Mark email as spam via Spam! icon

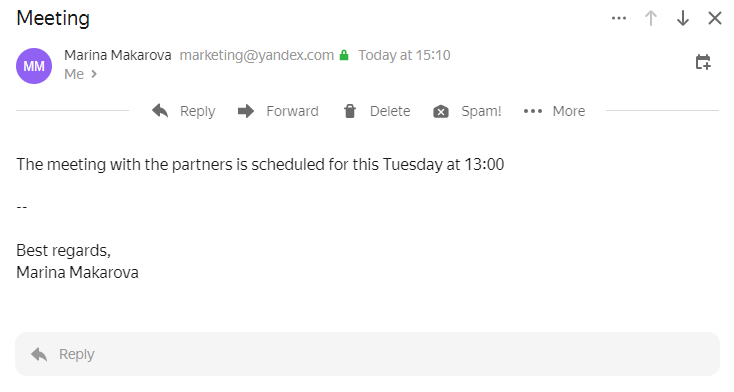pos(440,111)
